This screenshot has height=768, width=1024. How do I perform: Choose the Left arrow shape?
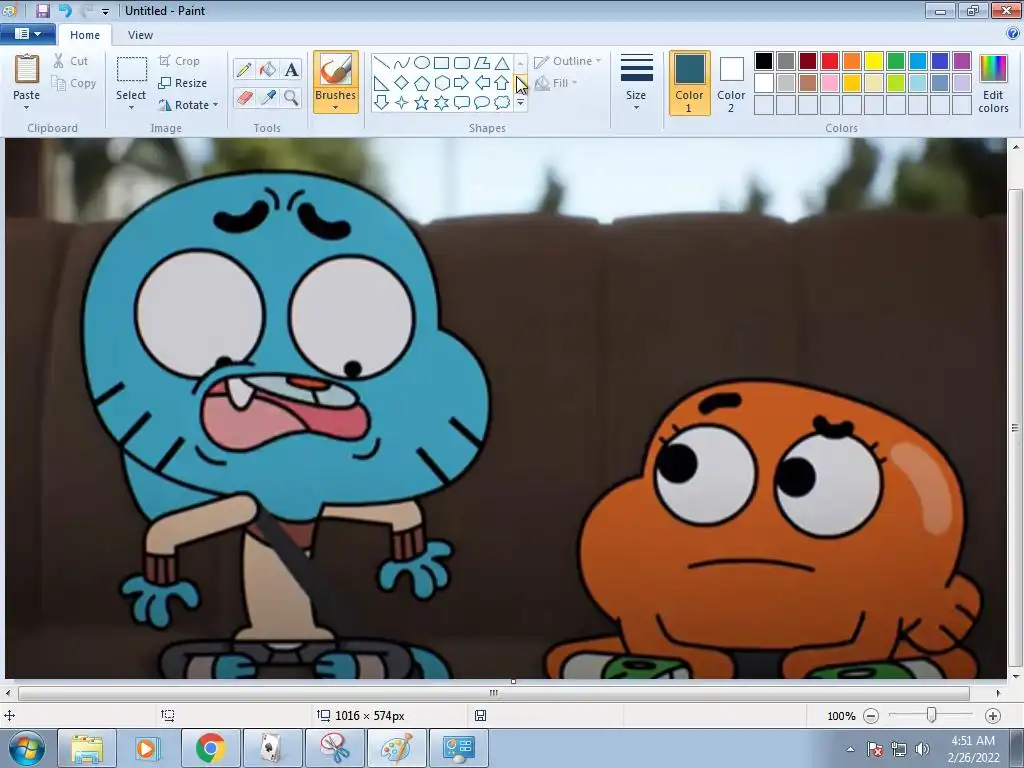(482, 83)
